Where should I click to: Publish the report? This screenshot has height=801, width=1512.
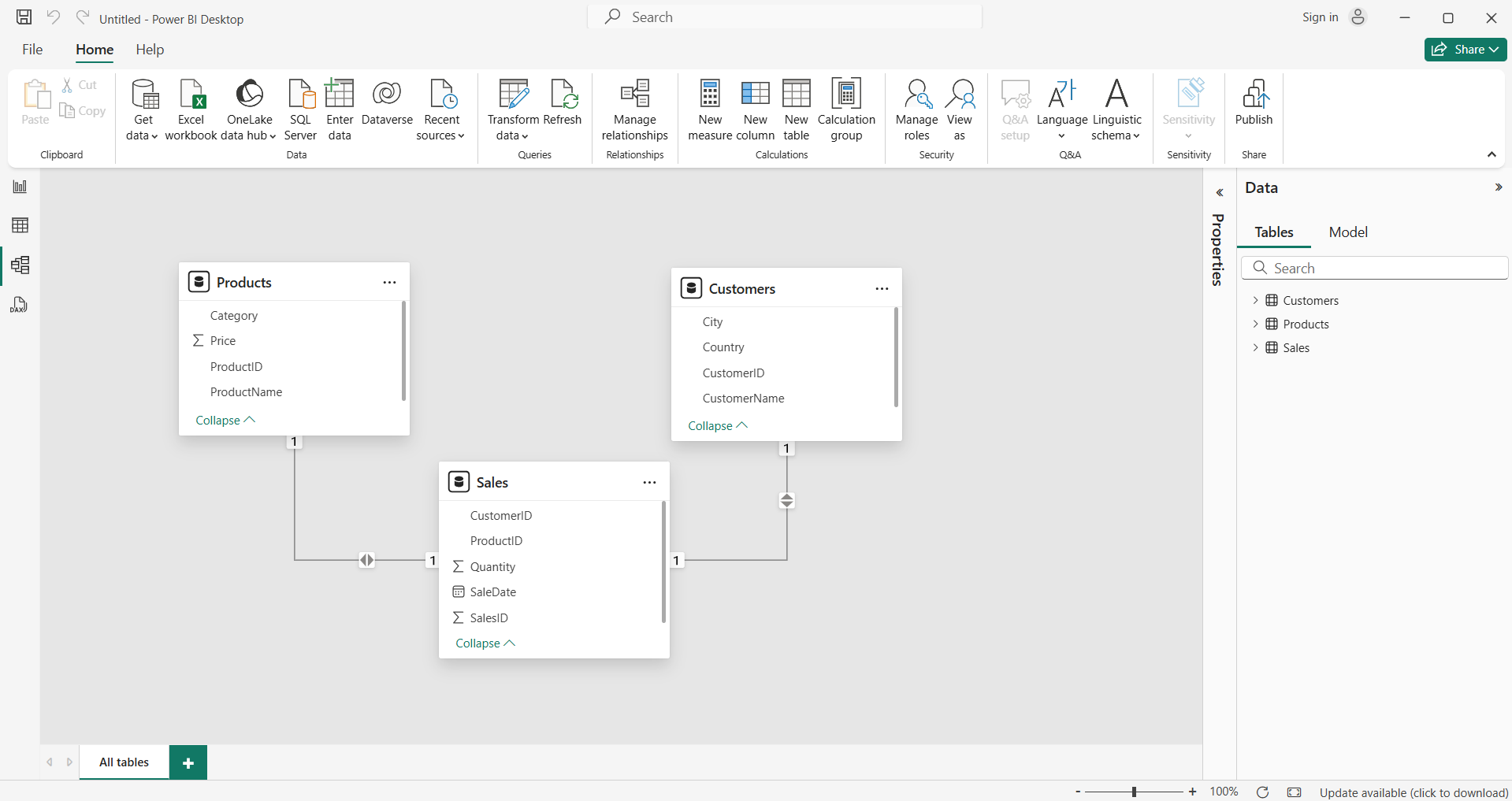click(x=1254, y=102)
